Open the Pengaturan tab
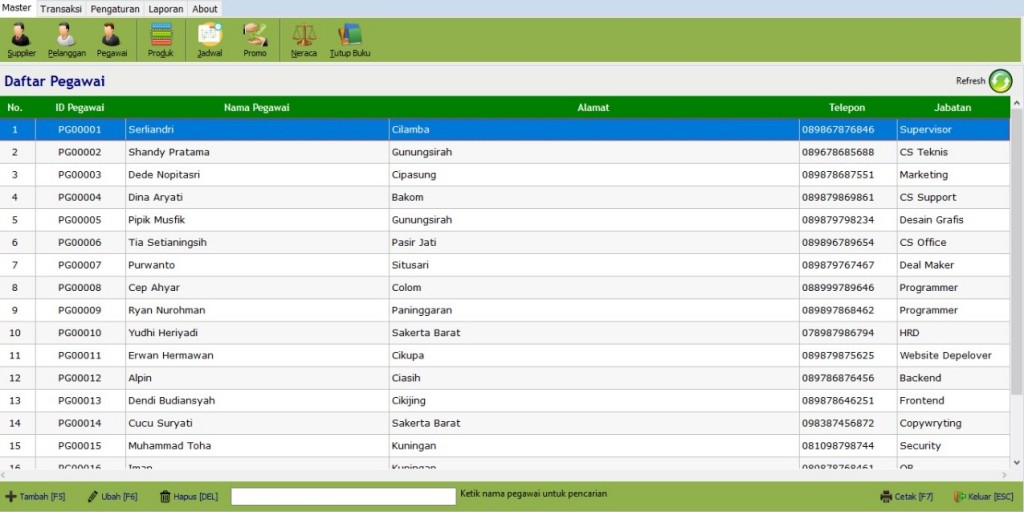This screenshot has width=1024, height=512. (x=115, y=9)
